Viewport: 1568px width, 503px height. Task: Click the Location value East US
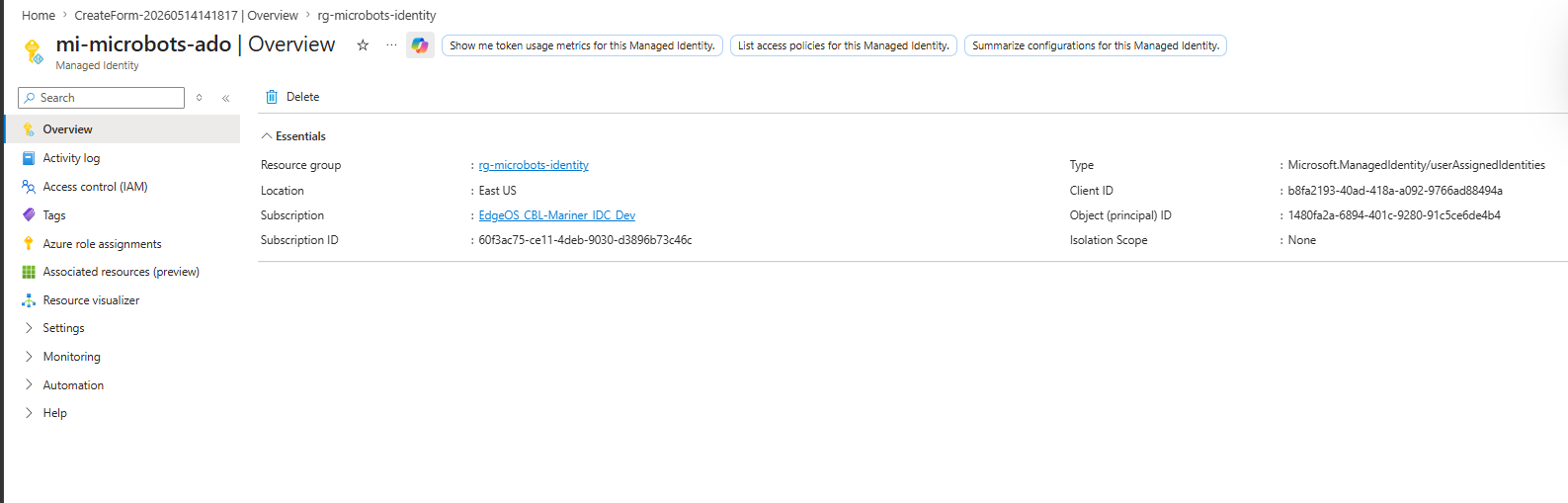497,191
